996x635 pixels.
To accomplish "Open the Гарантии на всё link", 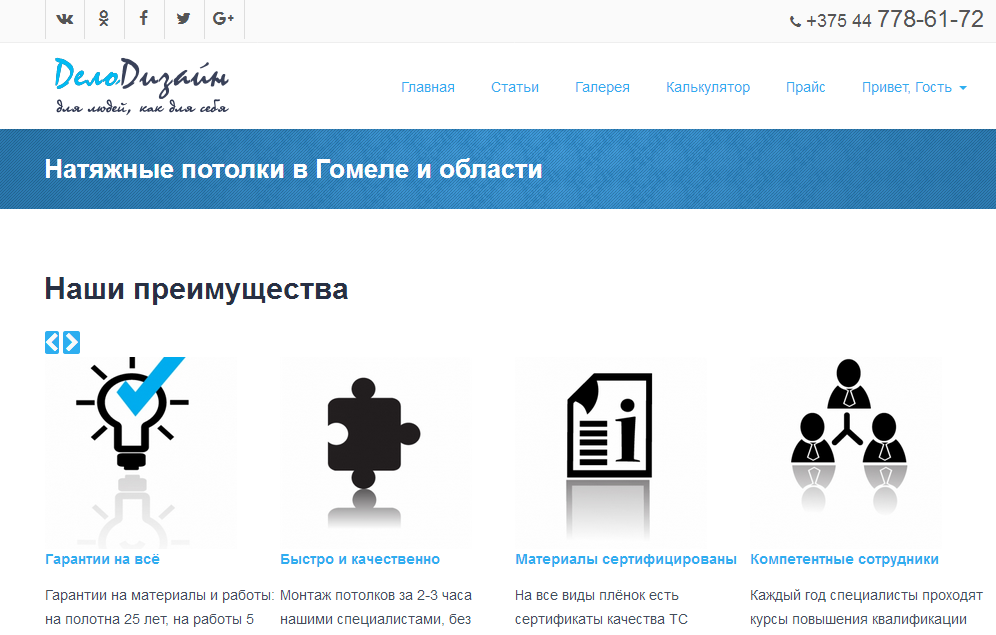I will (102, 559).
